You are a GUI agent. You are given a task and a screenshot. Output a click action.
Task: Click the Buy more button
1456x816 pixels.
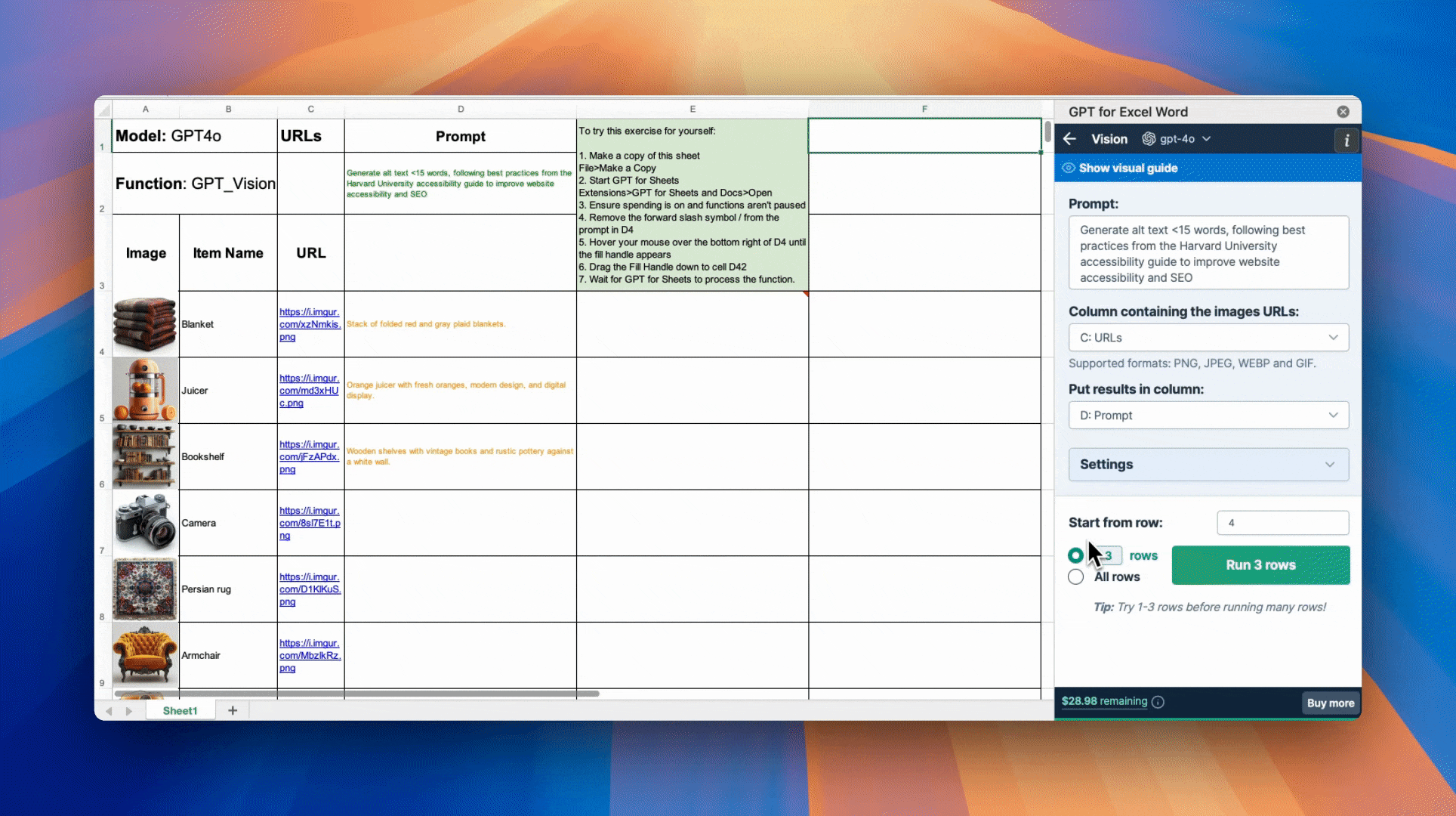(1330, 703)
